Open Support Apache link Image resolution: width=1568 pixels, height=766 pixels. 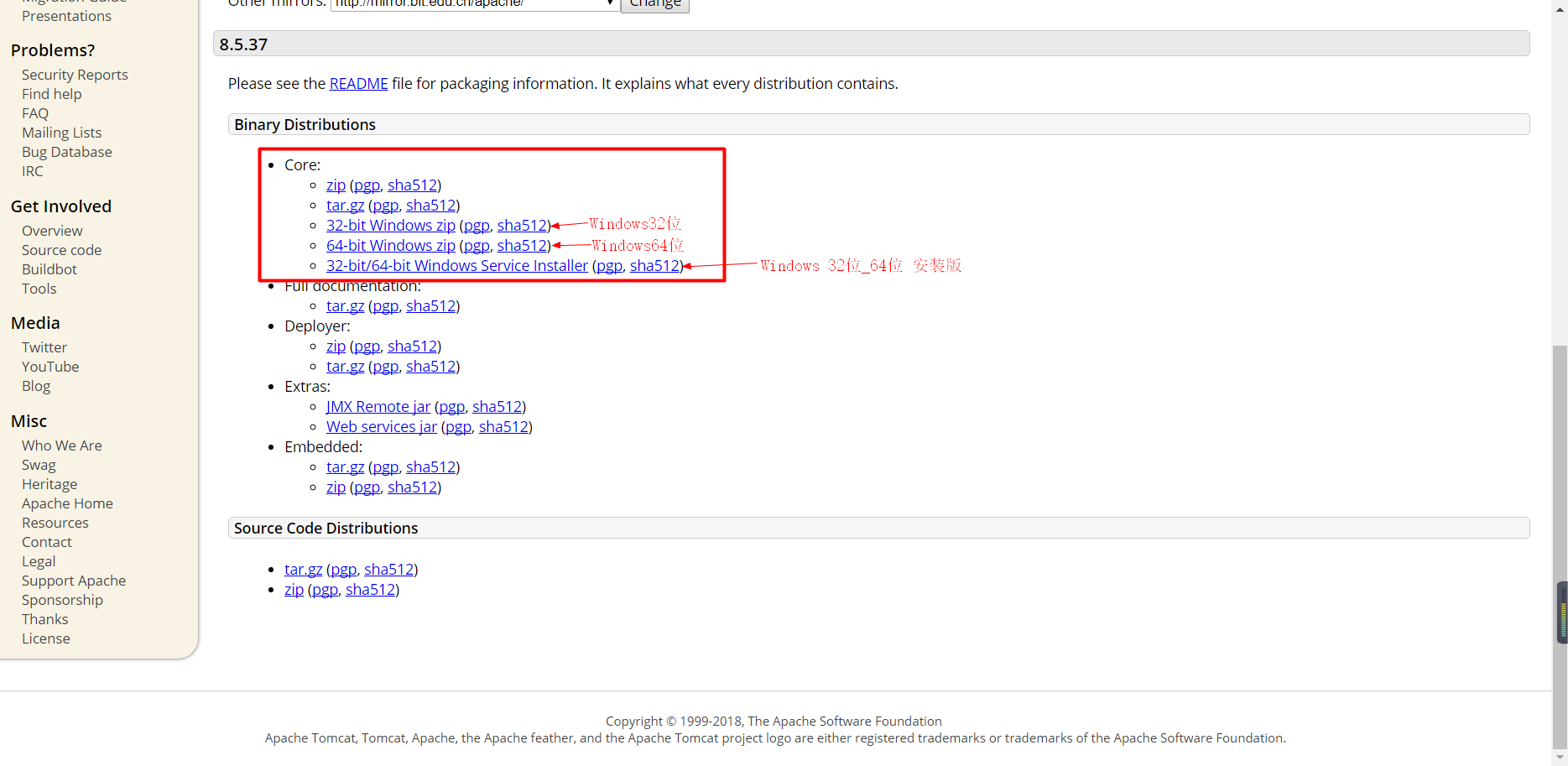tap(74, 581)
